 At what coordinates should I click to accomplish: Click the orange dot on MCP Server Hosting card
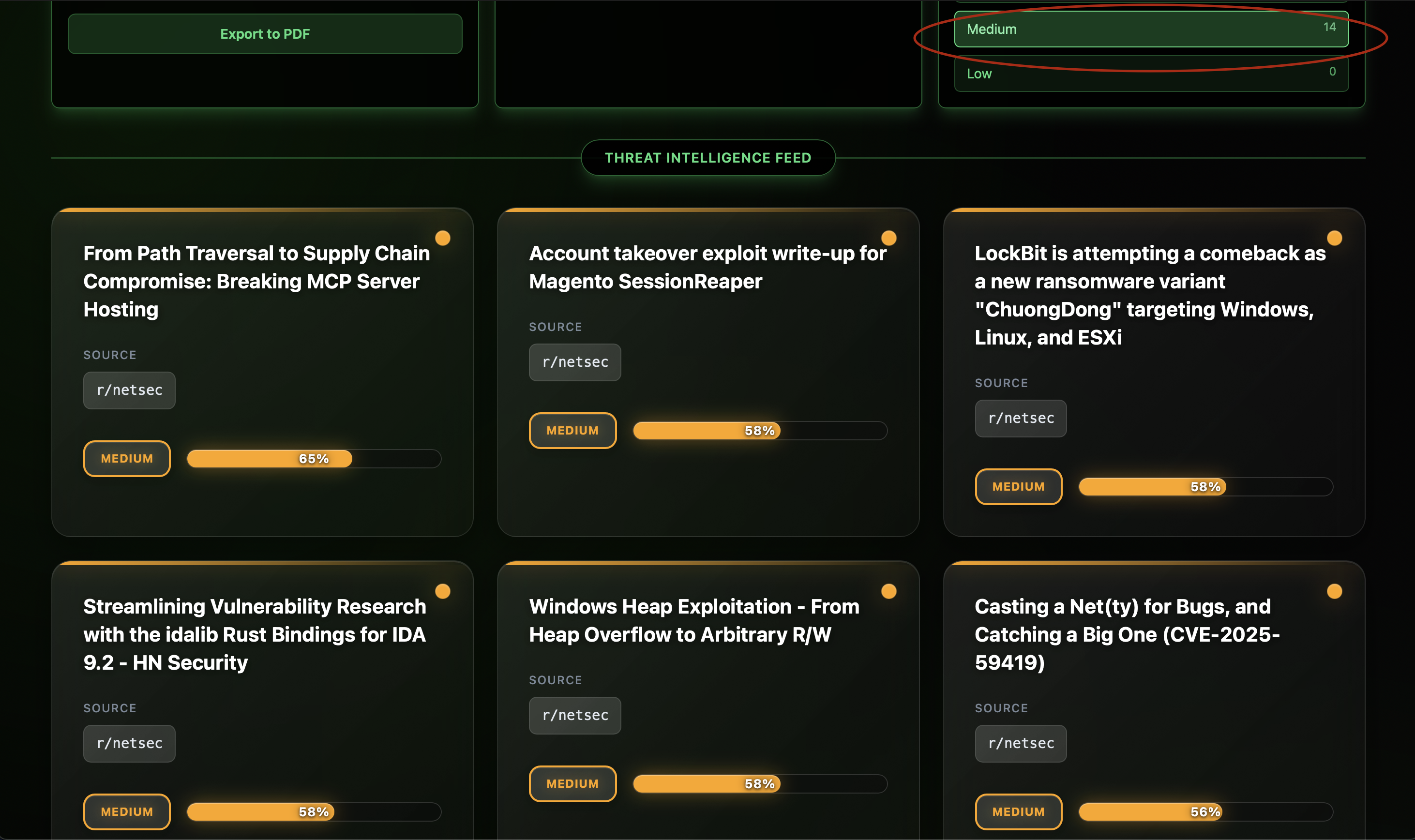coord(443,238)
